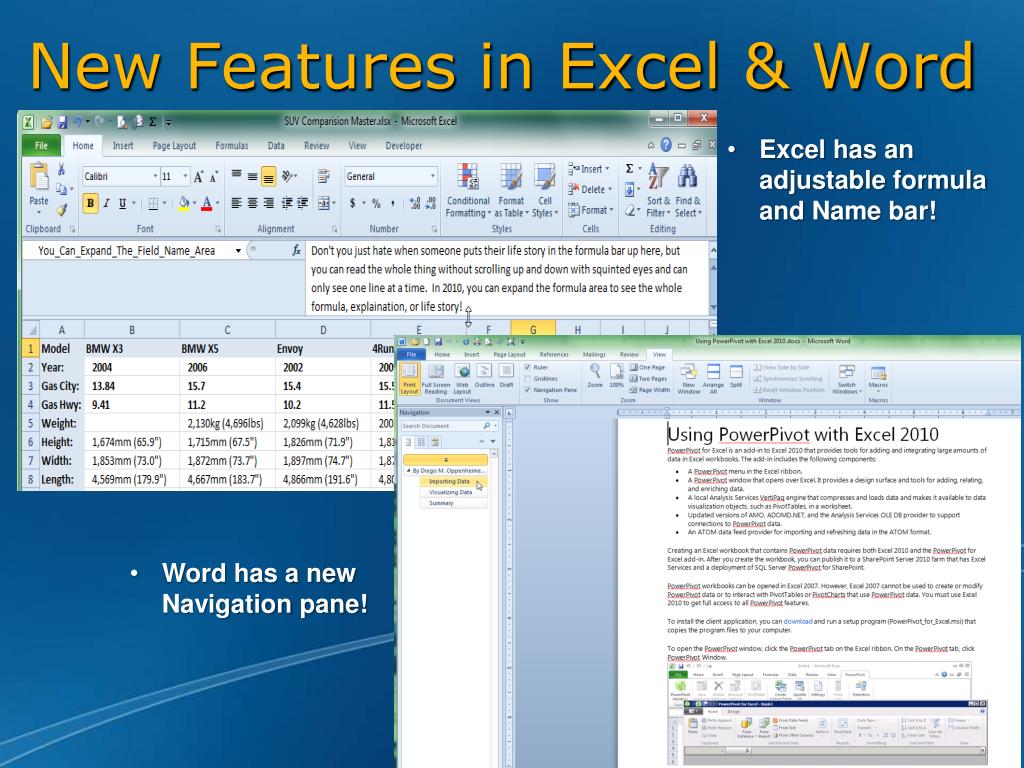Open Conditional Formatting in Excel
This screenshot has width=1024, height=768.
click(x=468, y=190)
